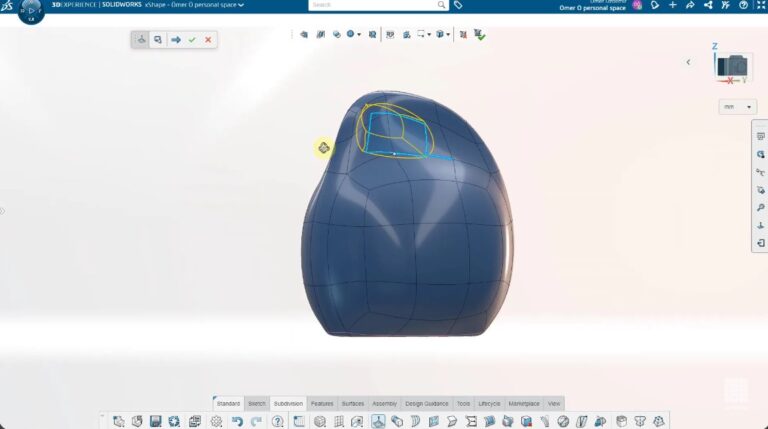Click the green checkmark to confirm

tap(192, 40)
